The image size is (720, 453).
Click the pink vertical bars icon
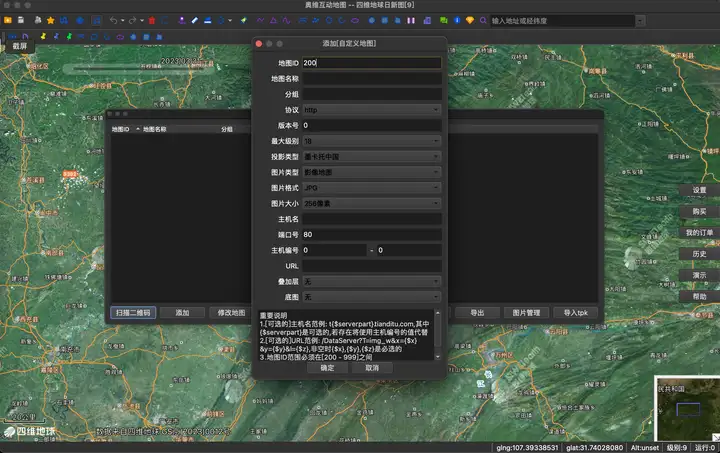pyautogui.click(x=411, y=21)
